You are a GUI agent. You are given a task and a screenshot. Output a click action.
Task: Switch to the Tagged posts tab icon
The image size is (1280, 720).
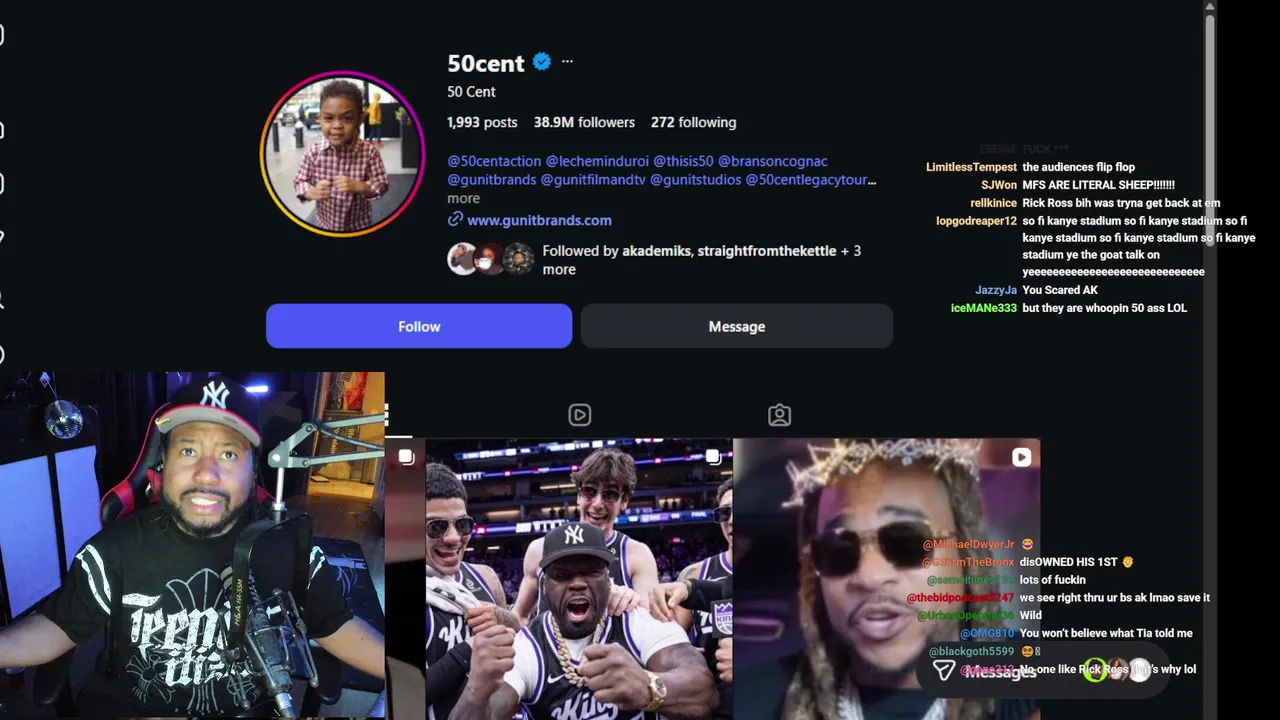779,415
